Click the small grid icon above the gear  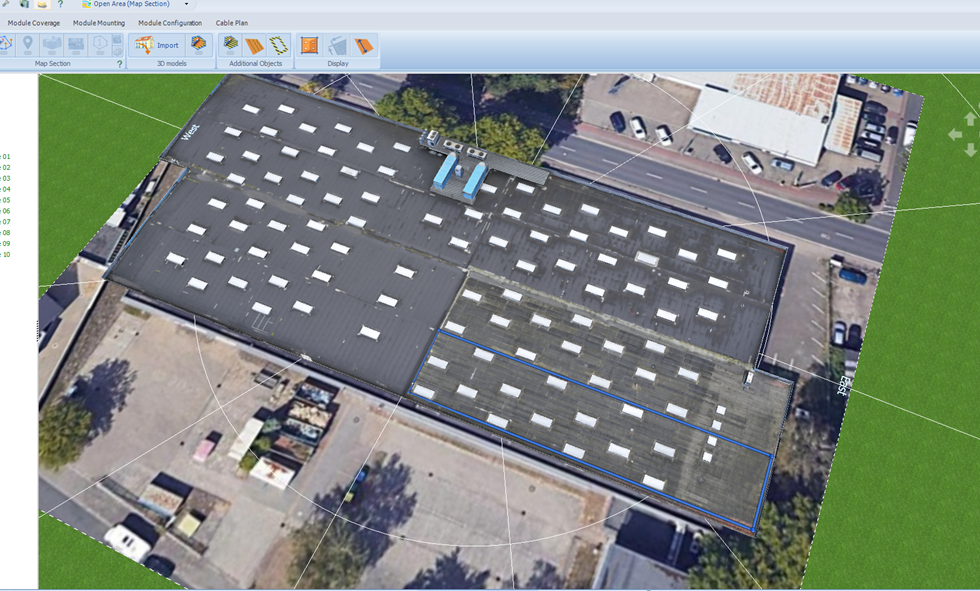pyautogui.click(x=118, y=40)
